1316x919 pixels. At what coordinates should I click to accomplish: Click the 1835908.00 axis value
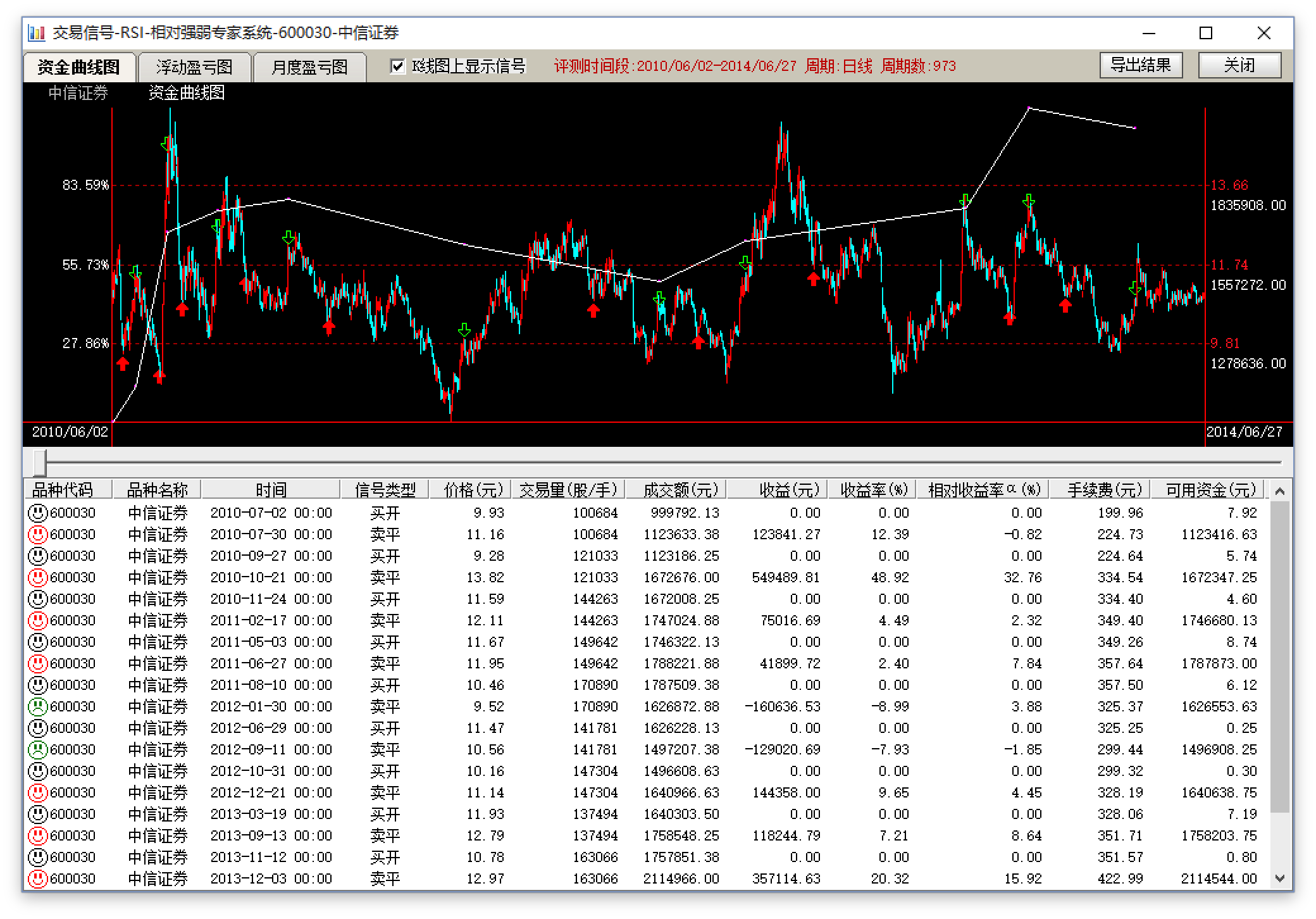[1248, 205]
